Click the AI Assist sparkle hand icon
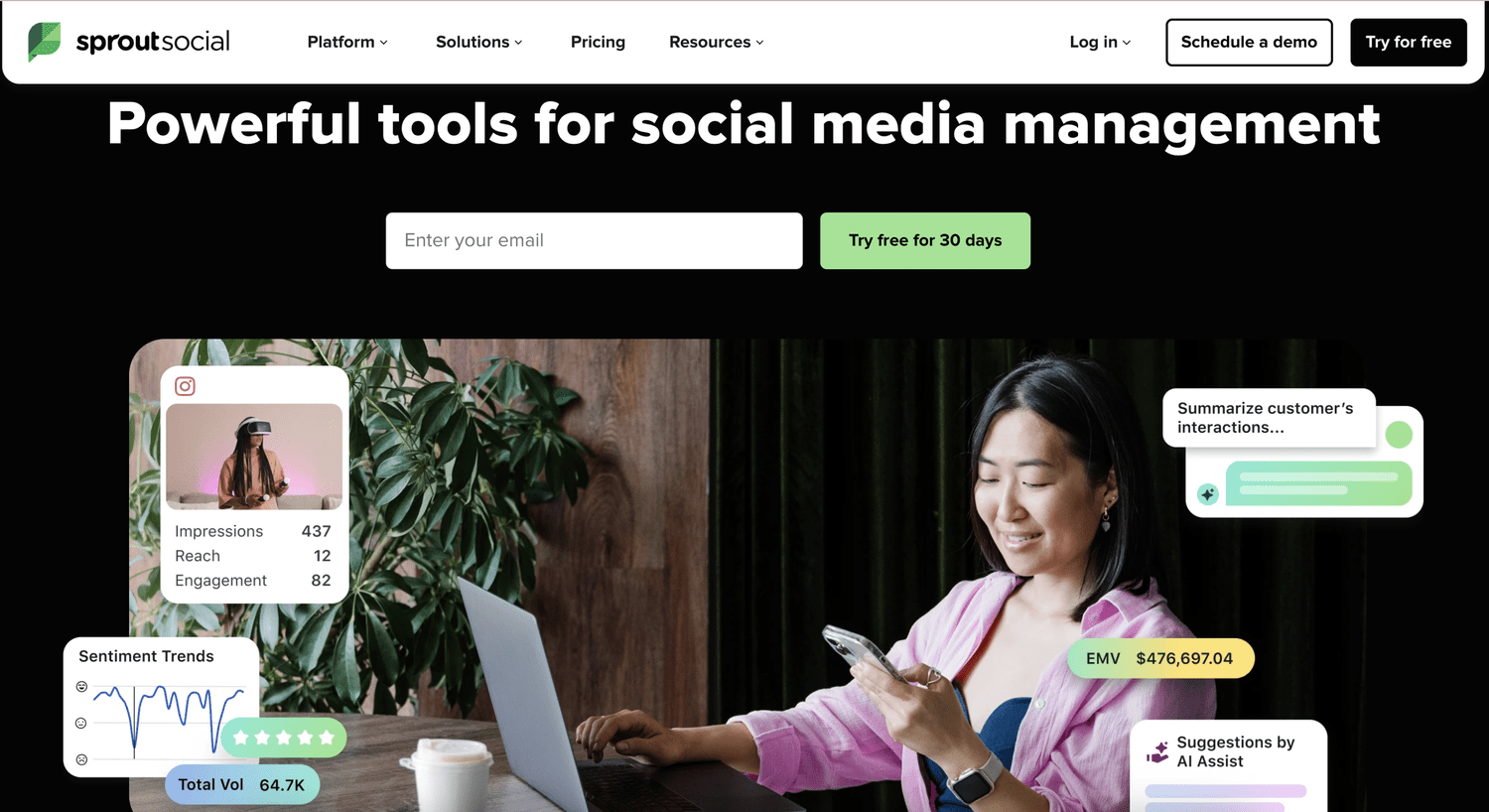The image size is (1489, 812). coord(1157,751)
